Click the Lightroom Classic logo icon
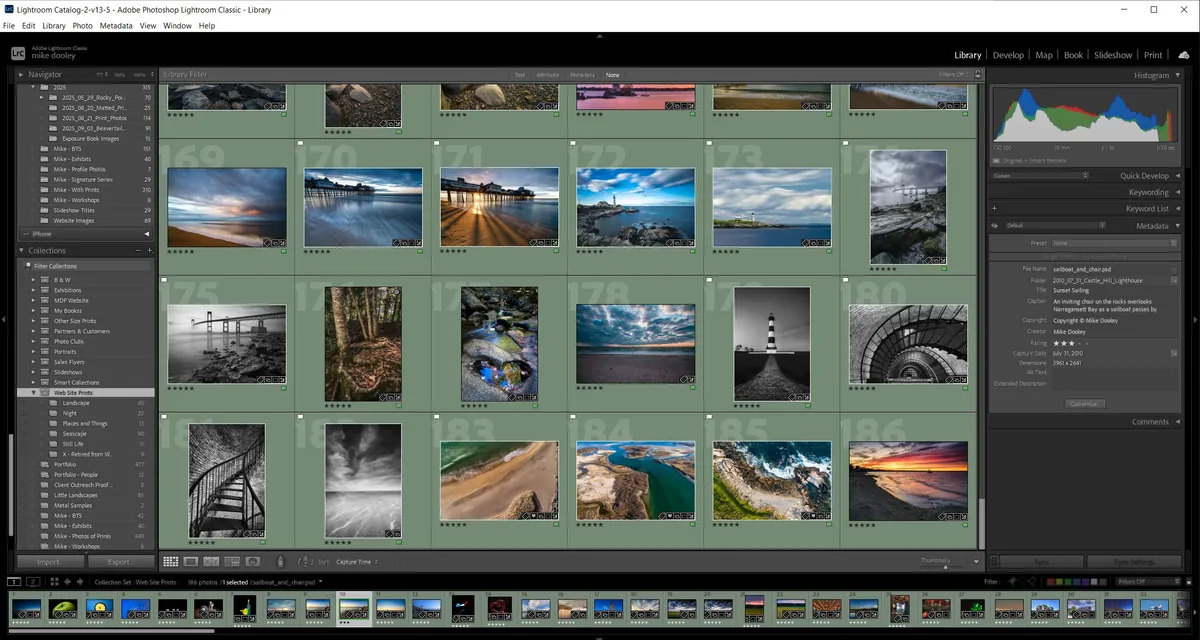The width and height of the screenshot is (1200, 640). coord(16,51)
